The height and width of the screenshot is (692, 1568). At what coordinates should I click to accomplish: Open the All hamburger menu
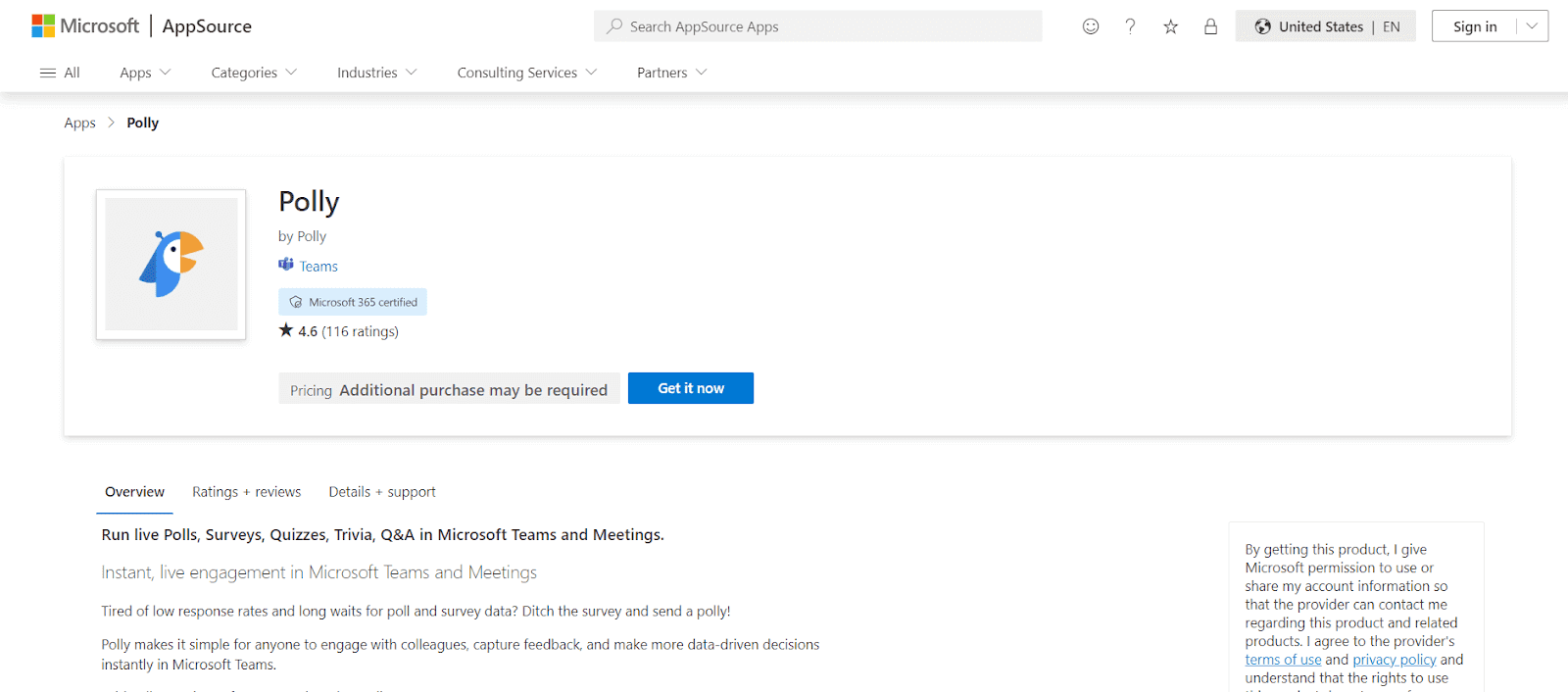click(60, 73)
